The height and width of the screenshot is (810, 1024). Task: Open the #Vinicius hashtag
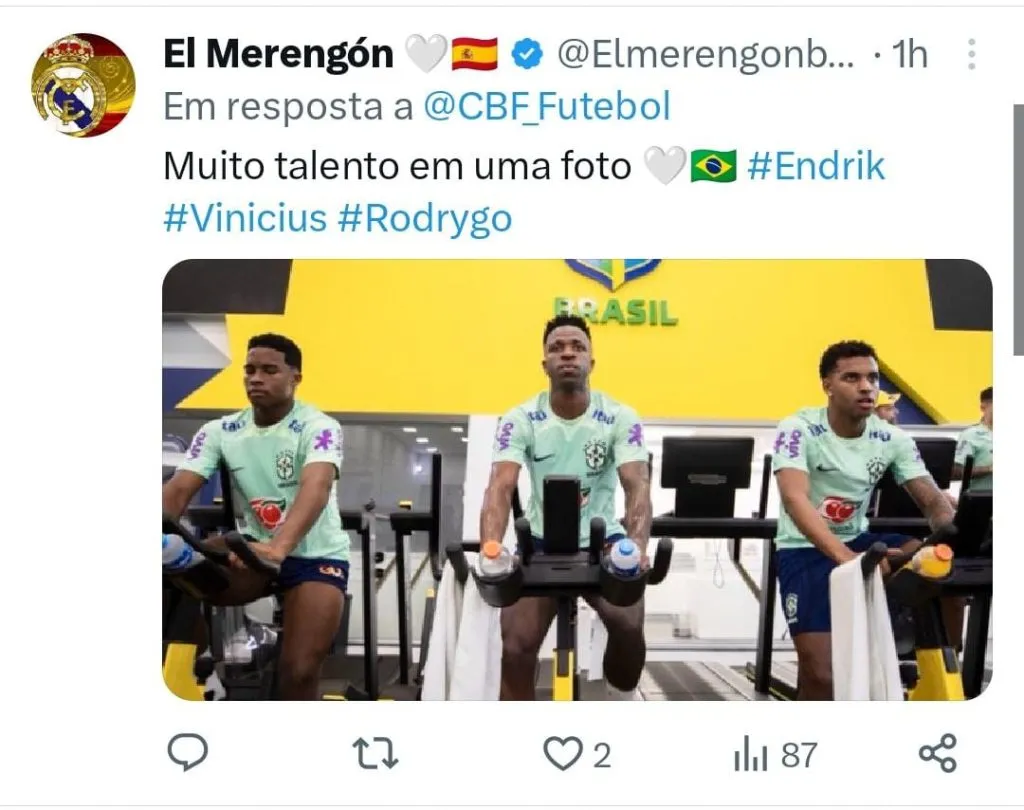(245, 218)
